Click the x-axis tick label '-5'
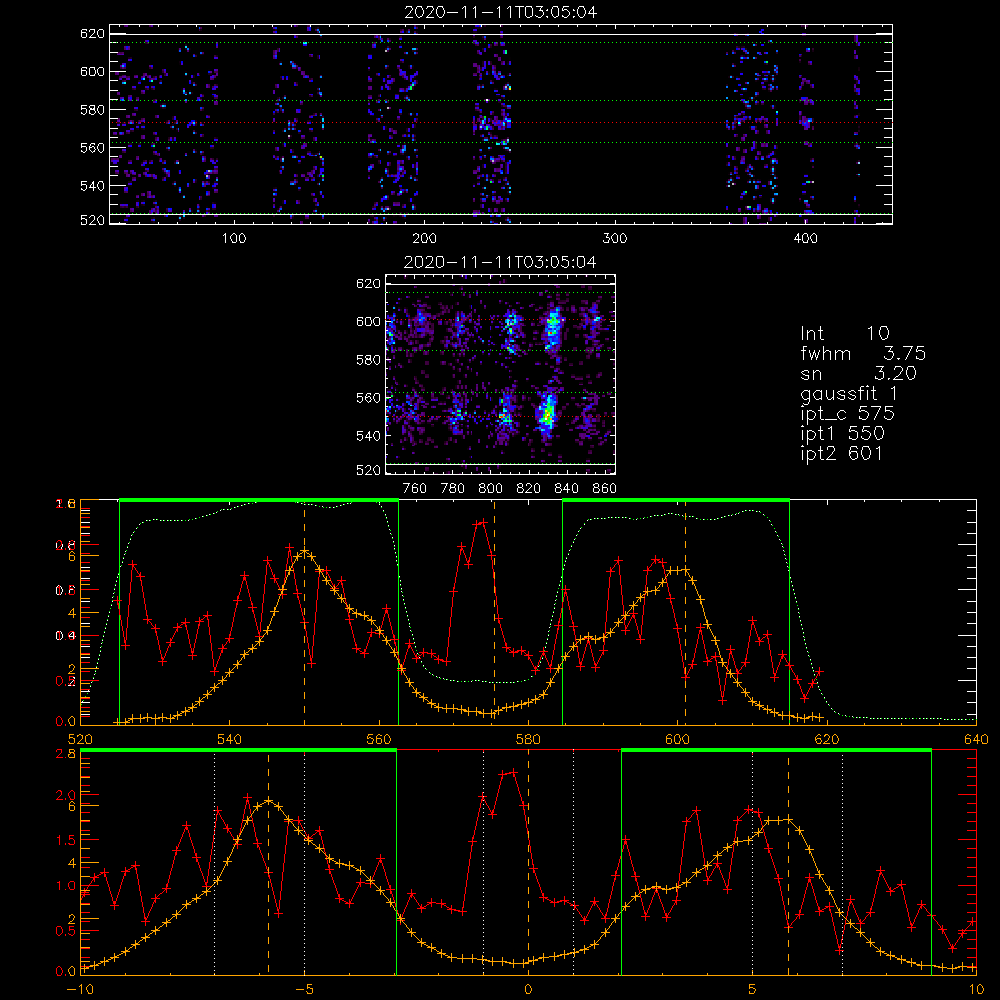The width and height of the screenshot is (1000, 1000). (x=304, y=989)
